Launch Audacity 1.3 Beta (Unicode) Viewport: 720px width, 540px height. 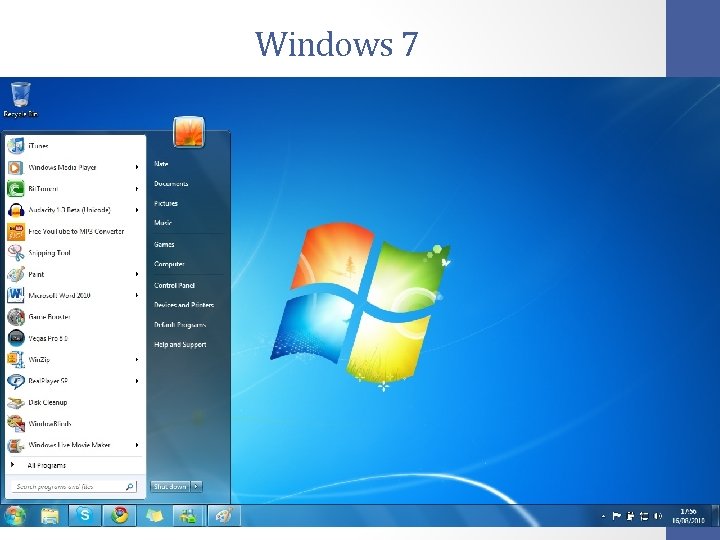76,210
